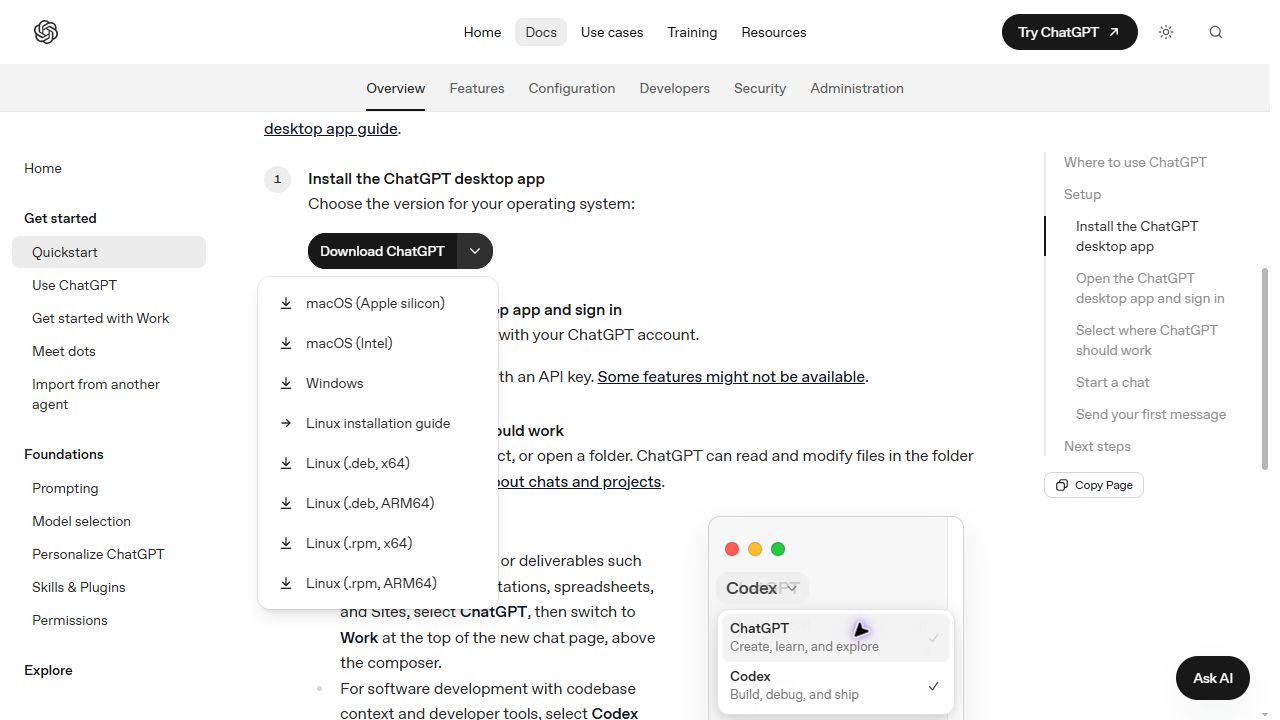
Task: Switch to the Administration tab
Action: coord(857,88)
